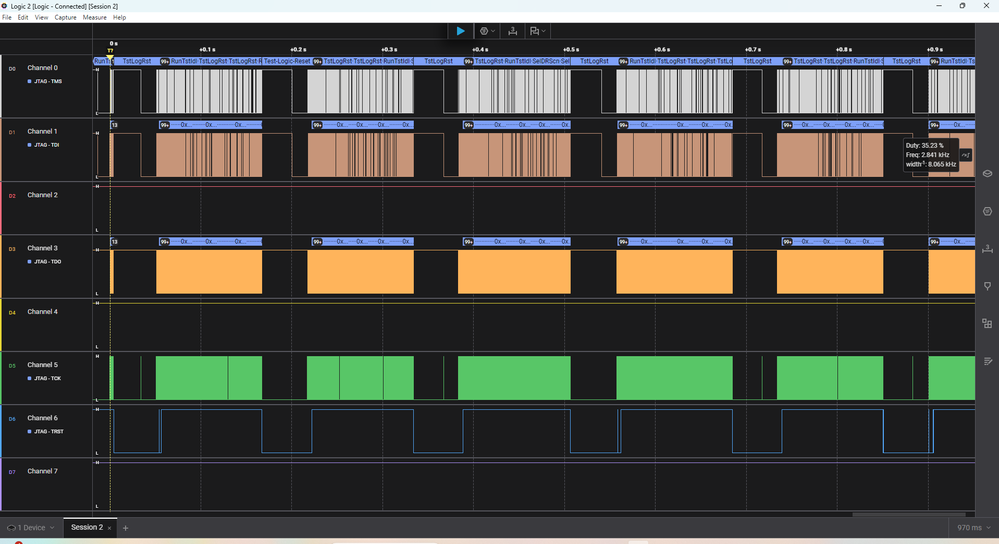This screenshot has height=544, width=999.
Task: Select the Channel 2 label
Action: pos(42,195)
